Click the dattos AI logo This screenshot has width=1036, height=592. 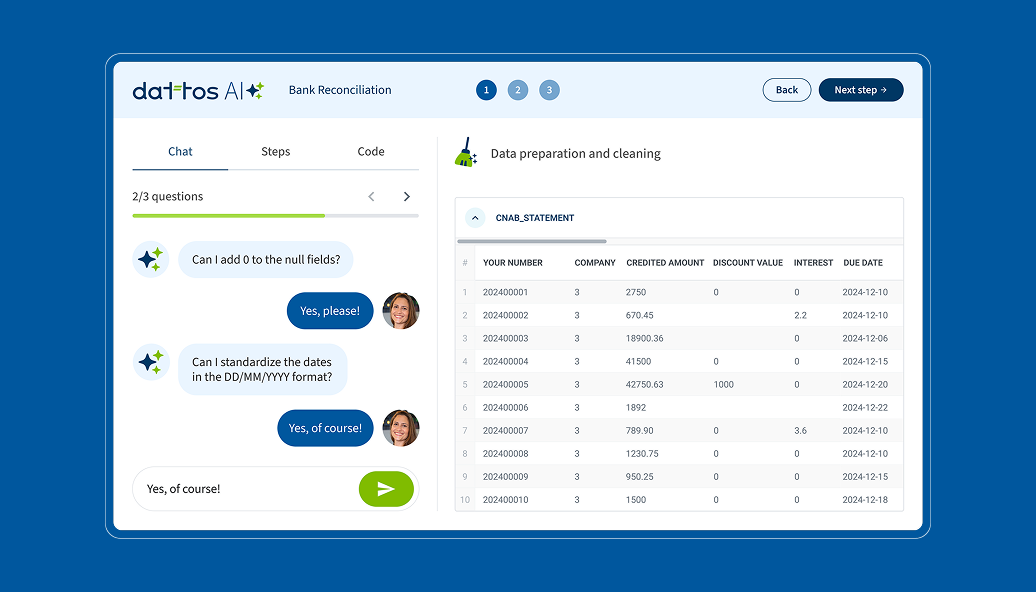coord(198,91)
